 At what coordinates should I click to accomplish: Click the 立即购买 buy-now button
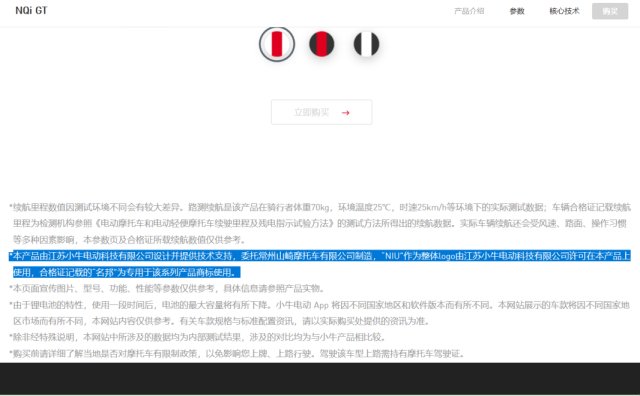click(x=322, y=112)
